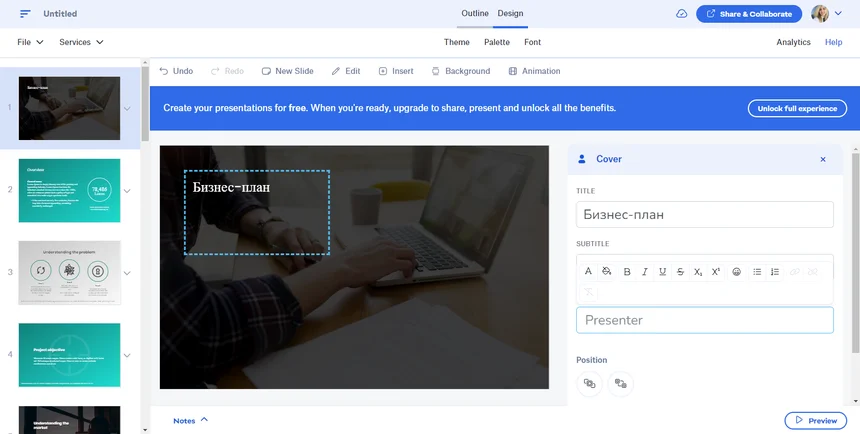
Task: Click the person icon beside Cover
Action: (x=582, y=159)
